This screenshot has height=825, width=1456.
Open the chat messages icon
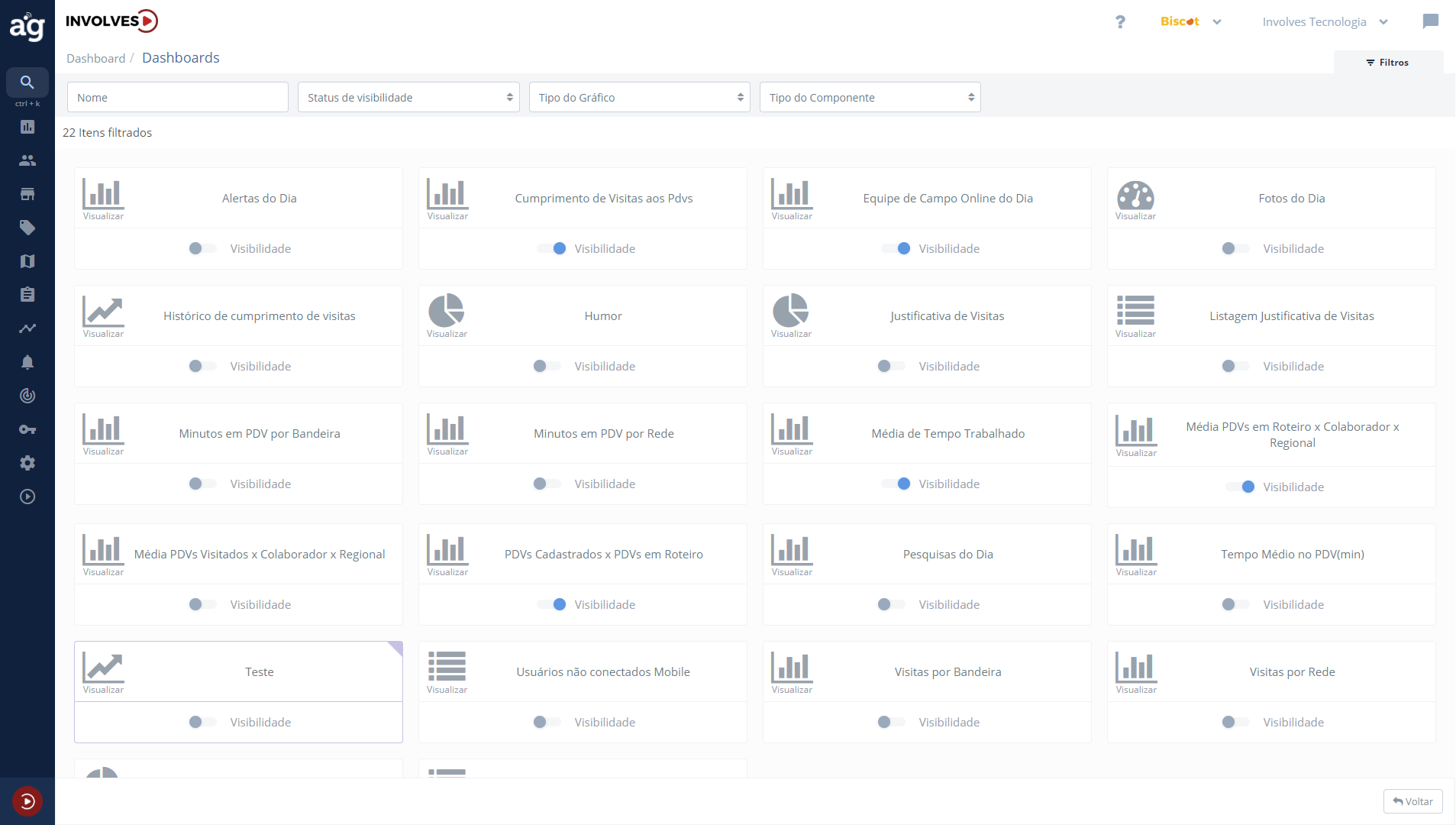tap(1431, 21)
